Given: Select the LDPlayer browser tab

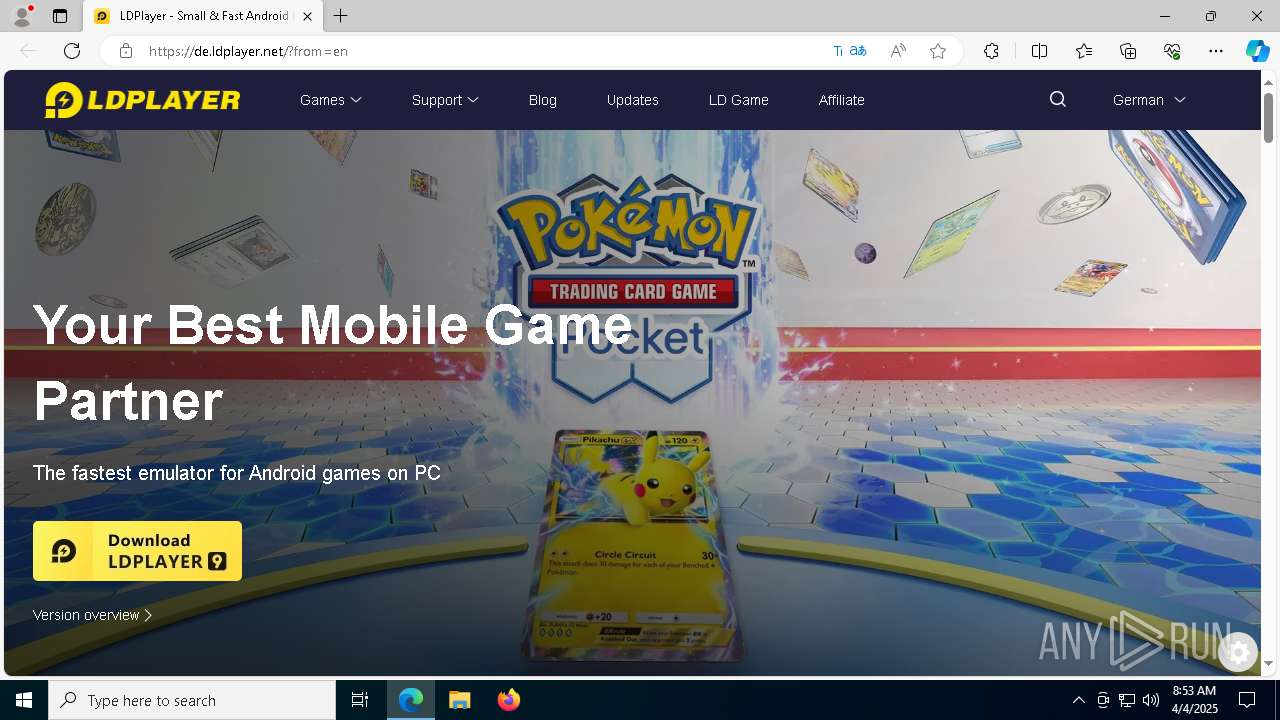Looking at the screenshot, I should [x=203, y=16].
